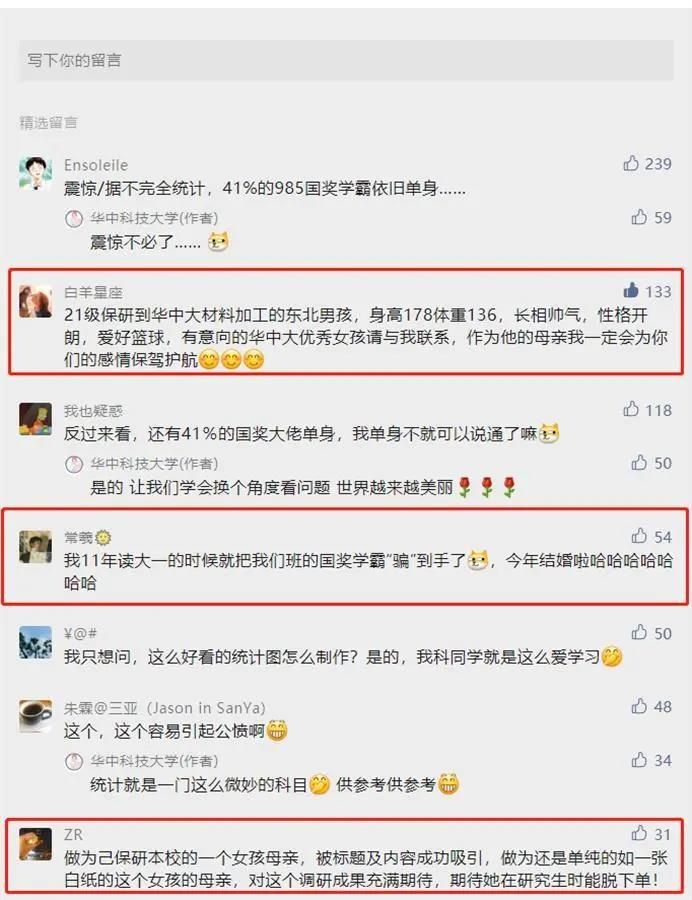The image size is (692, 900).
Task: Click 华中科技大学(作者) name under first comment
Action: coord(154,218)
